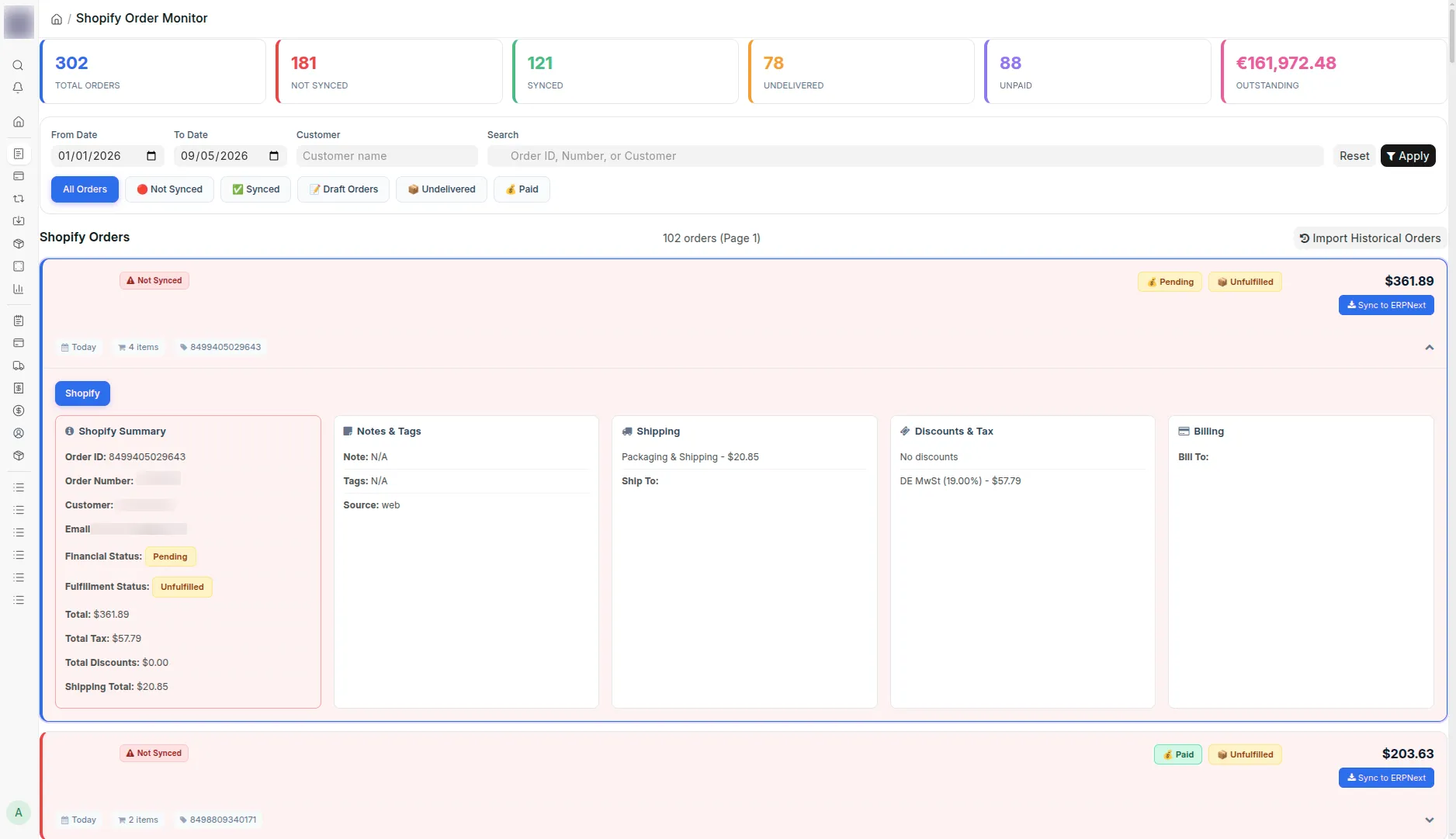
Task: Click the blurred app logo at top-left
Action: pos(19,22)
